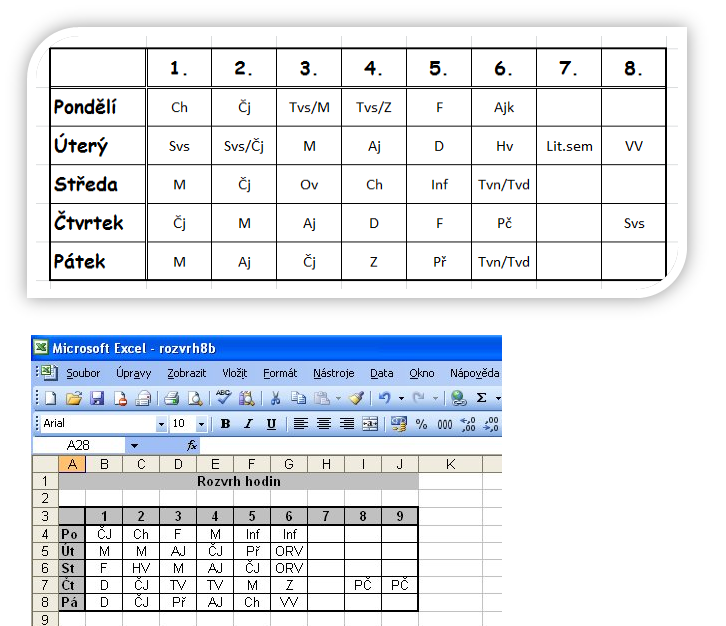Run the spelling check icon
726x626 pixels.
(223, 398)
